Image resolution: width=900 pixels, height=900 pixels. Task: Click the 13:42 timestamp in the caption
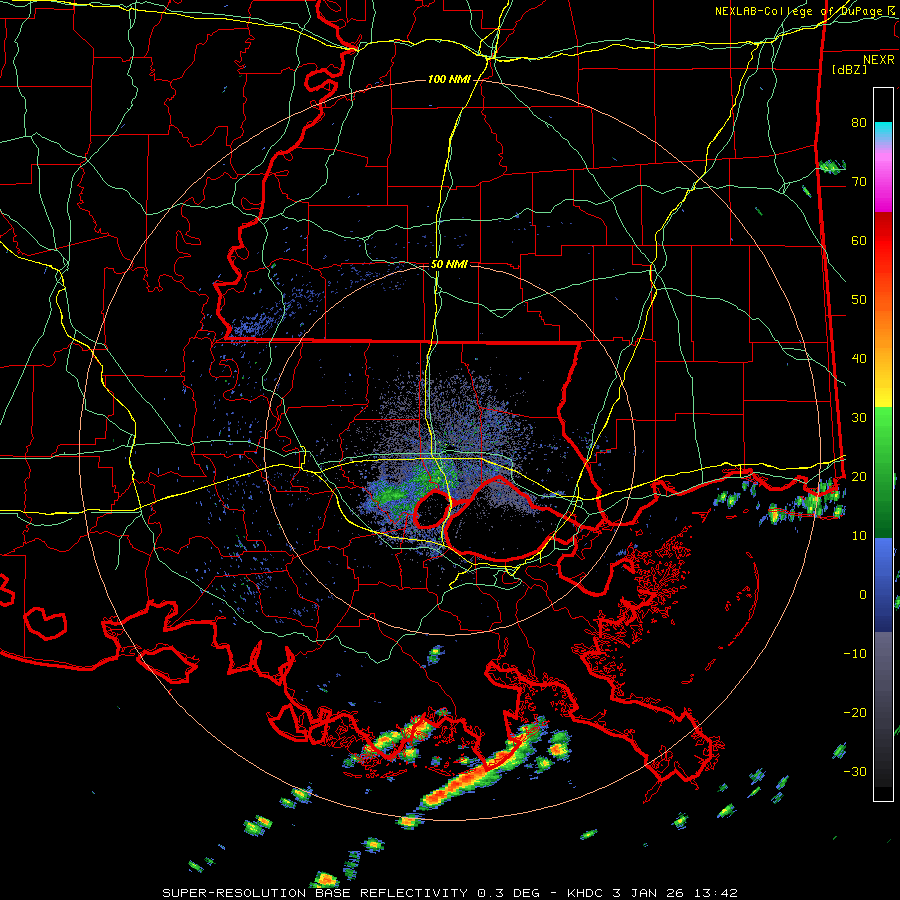715,893
